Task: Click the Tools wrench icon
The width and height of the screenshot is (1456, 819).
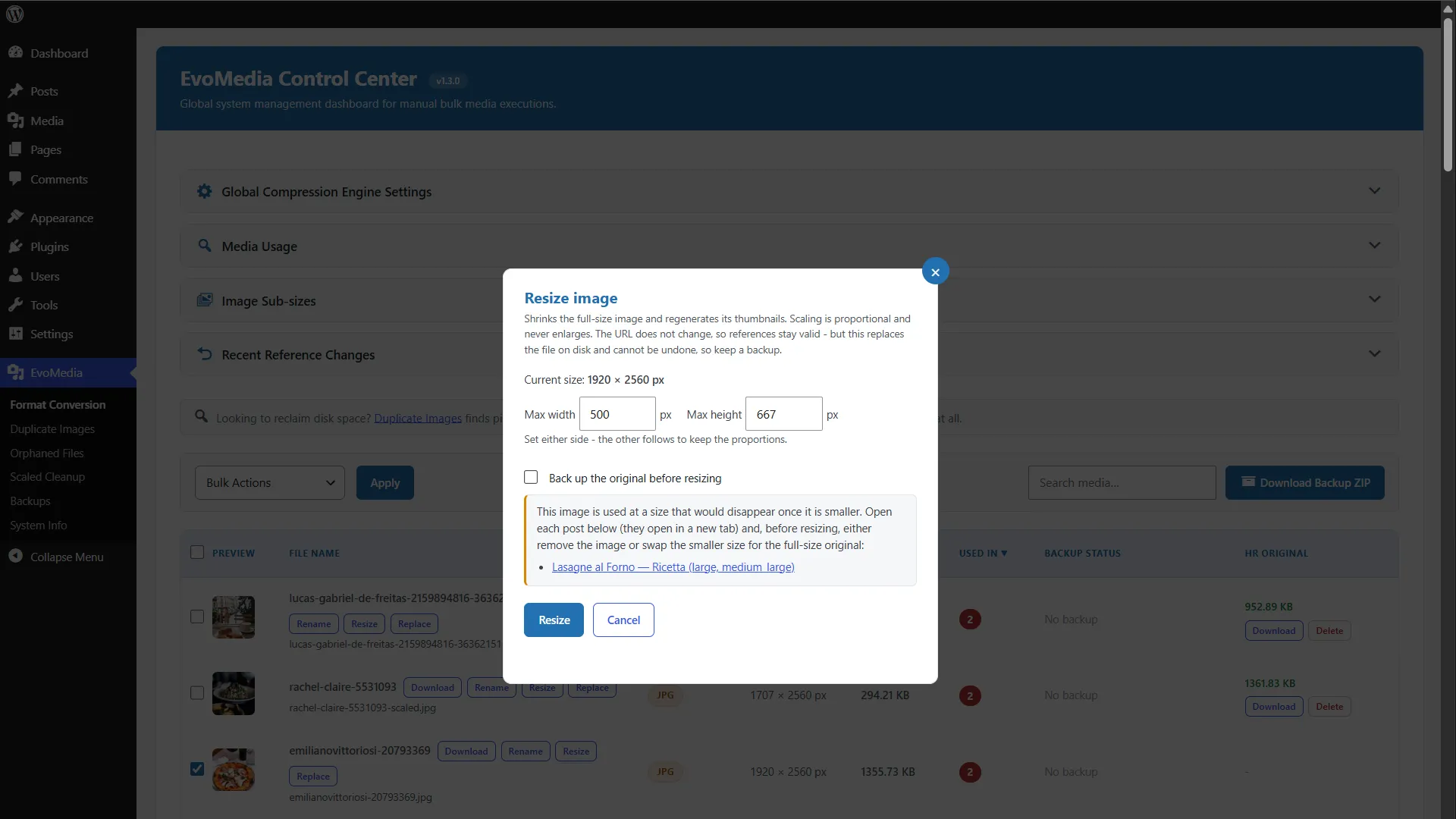Action: pos(15,305)
